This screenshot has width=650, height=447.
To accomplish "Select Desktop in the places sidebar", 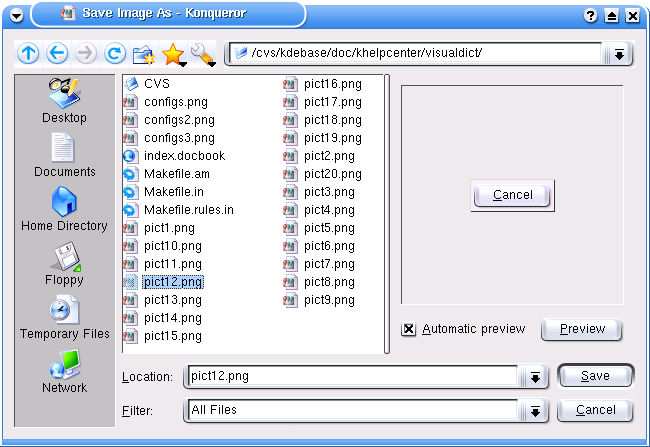I will point(64,102).
